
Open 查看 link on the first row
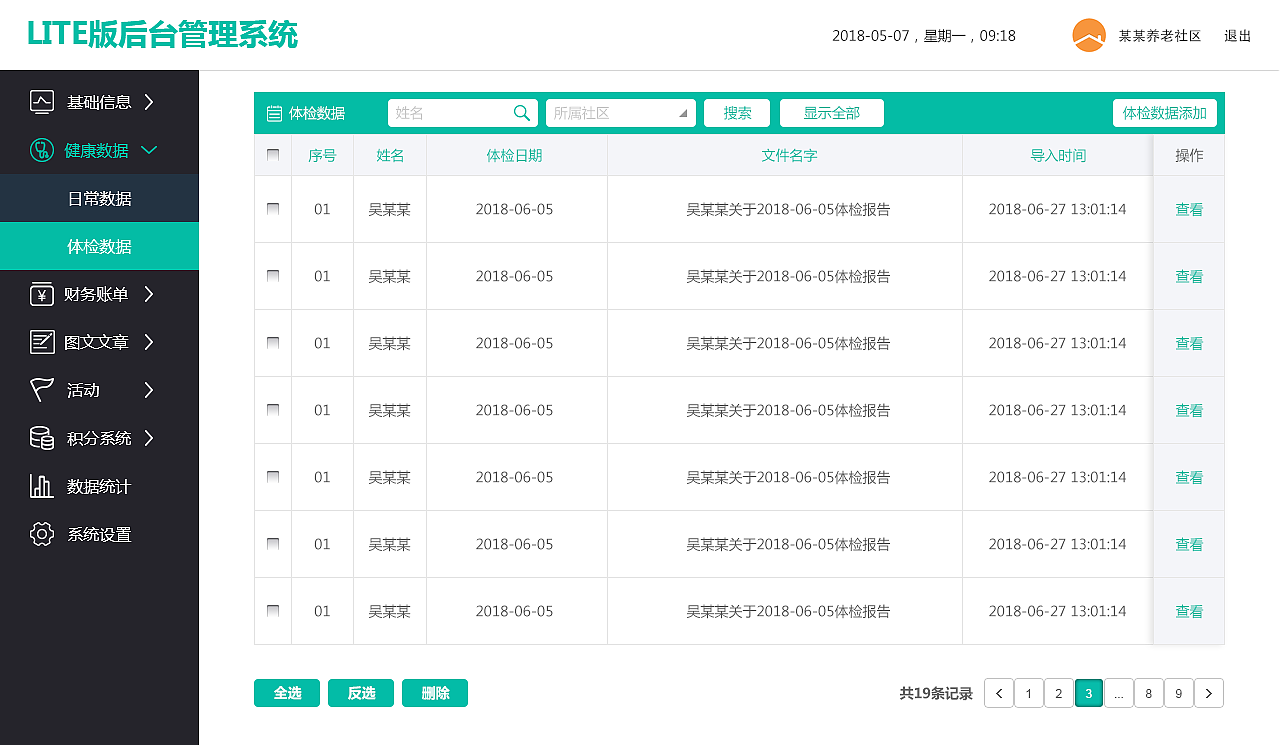pos(1188,209)
